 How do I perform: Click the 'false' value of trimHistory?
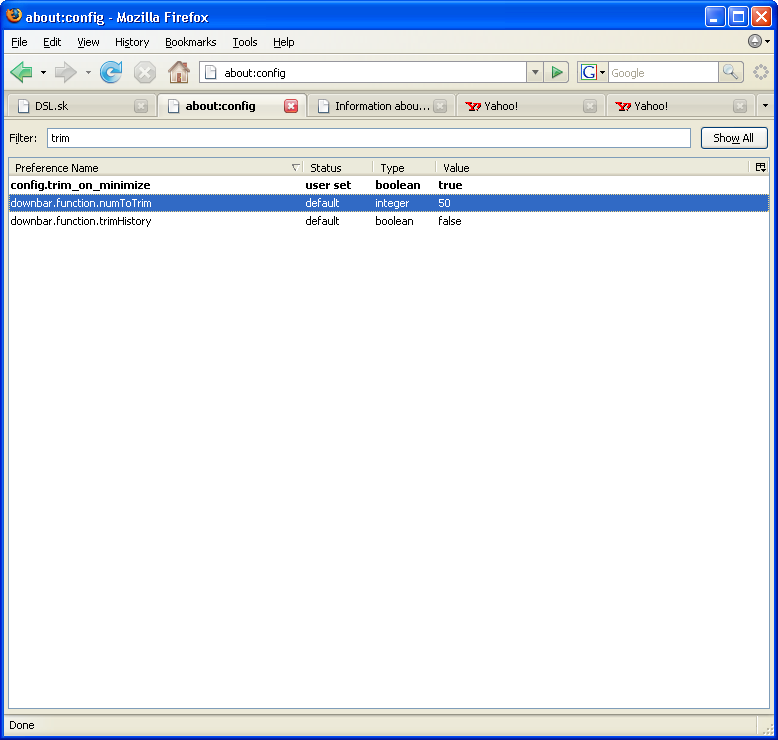coord(450,221)
